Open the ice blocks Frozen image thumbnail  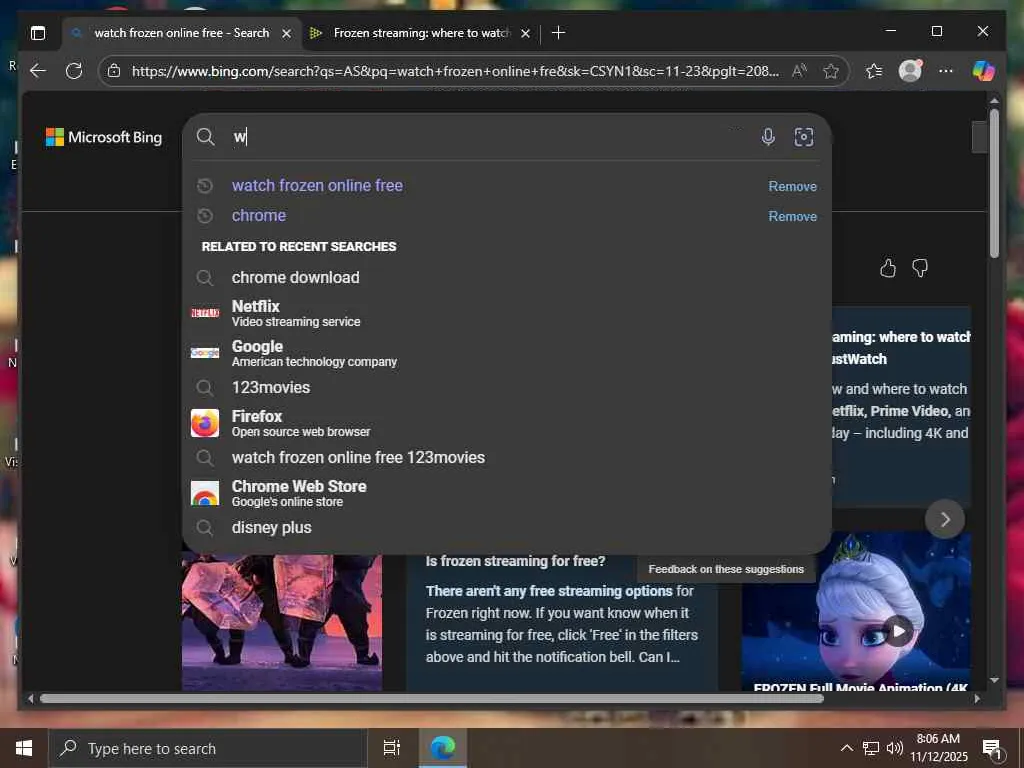point(282,622)
